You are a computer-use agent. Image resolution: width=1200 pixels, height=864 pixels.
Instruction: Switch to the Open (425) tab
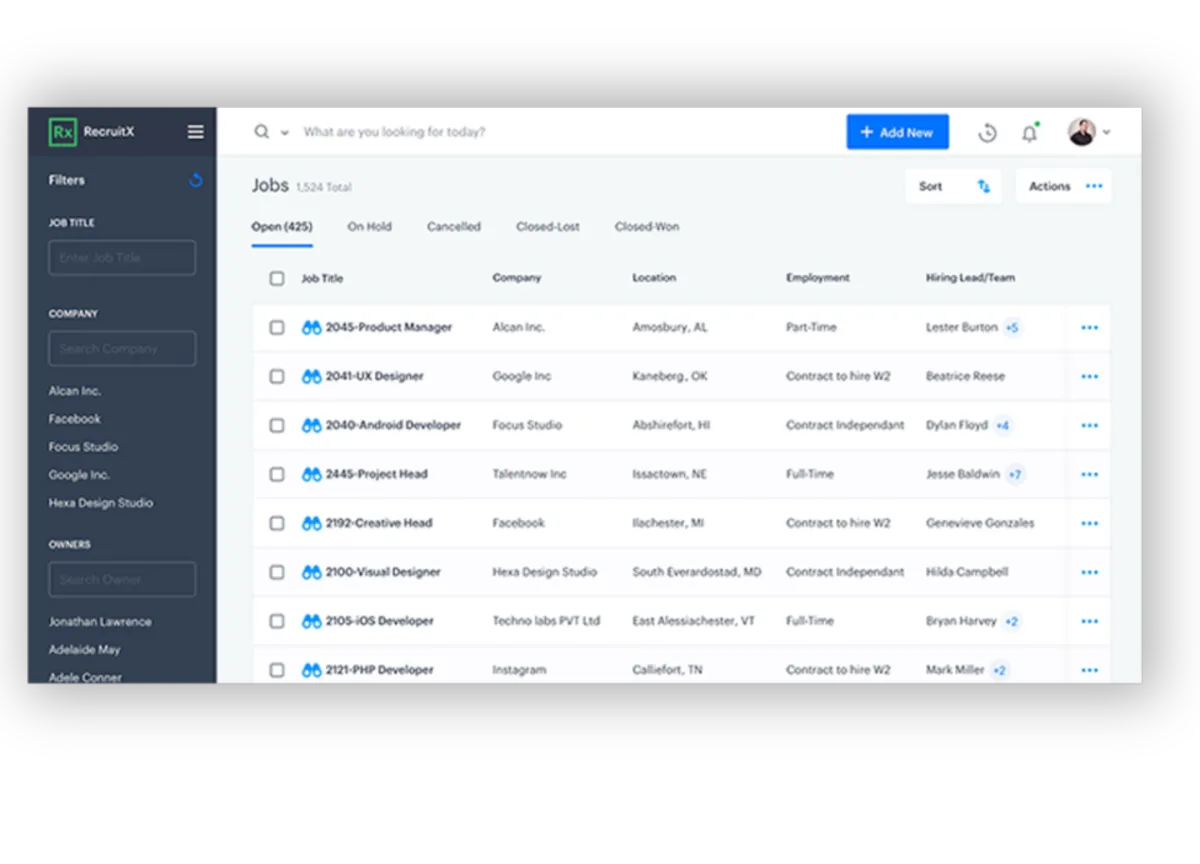click(282, 227)
